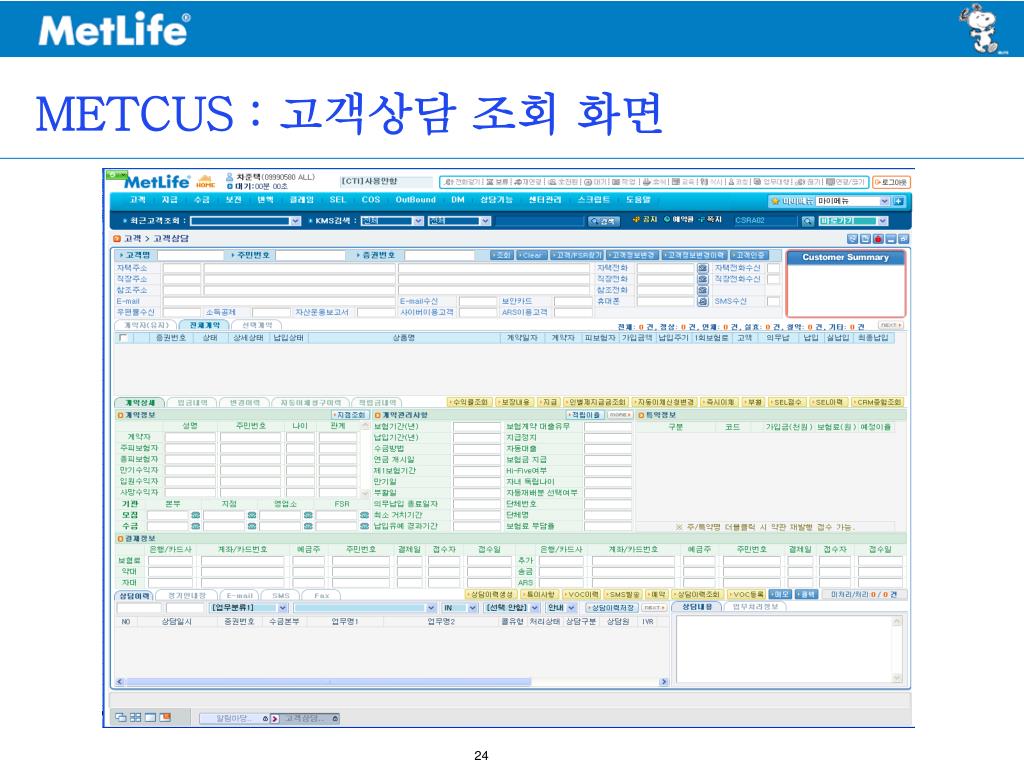The width and height of the screenshot is (1024, 768).
Task: Click 검색 button in KMS search bar
Action: pos(603,221)
